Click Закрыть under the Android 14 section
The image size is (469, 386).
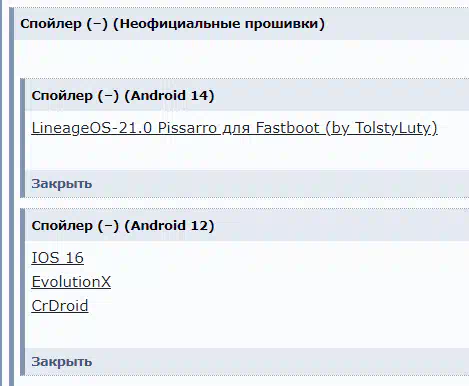pos(62,184)
